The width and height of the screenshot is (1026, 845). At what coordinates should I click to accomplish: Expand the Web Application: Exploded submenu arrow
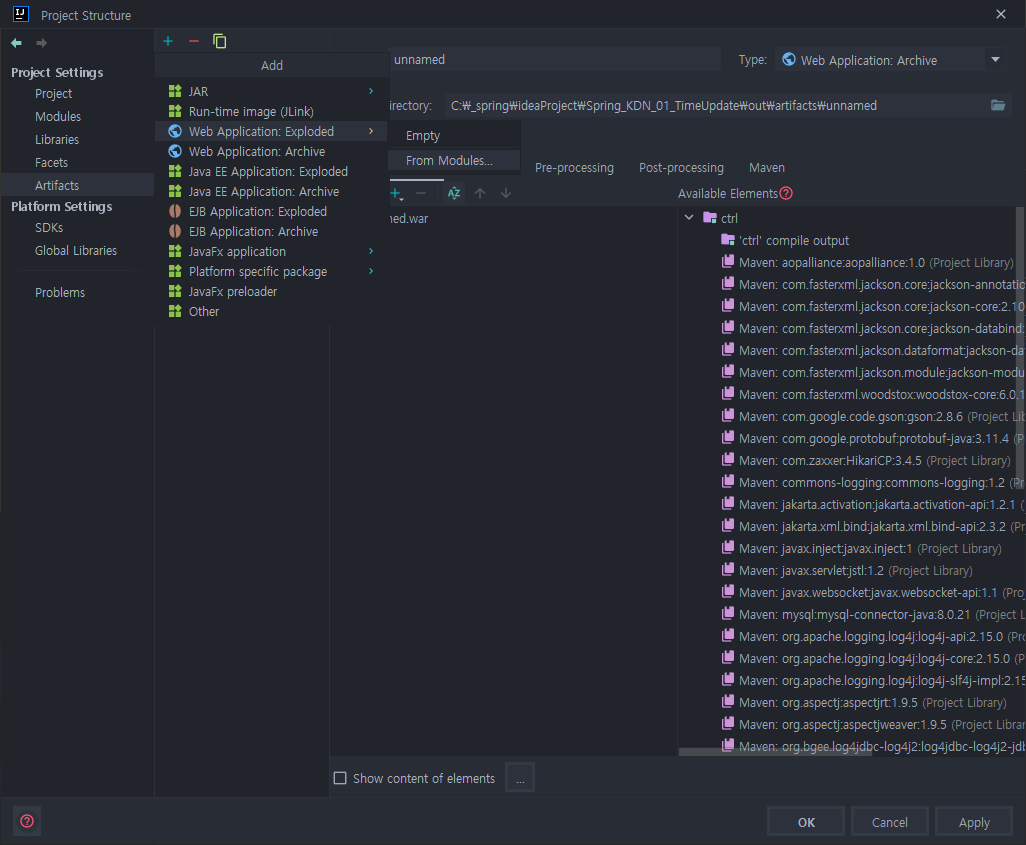[x=371, y=131]
